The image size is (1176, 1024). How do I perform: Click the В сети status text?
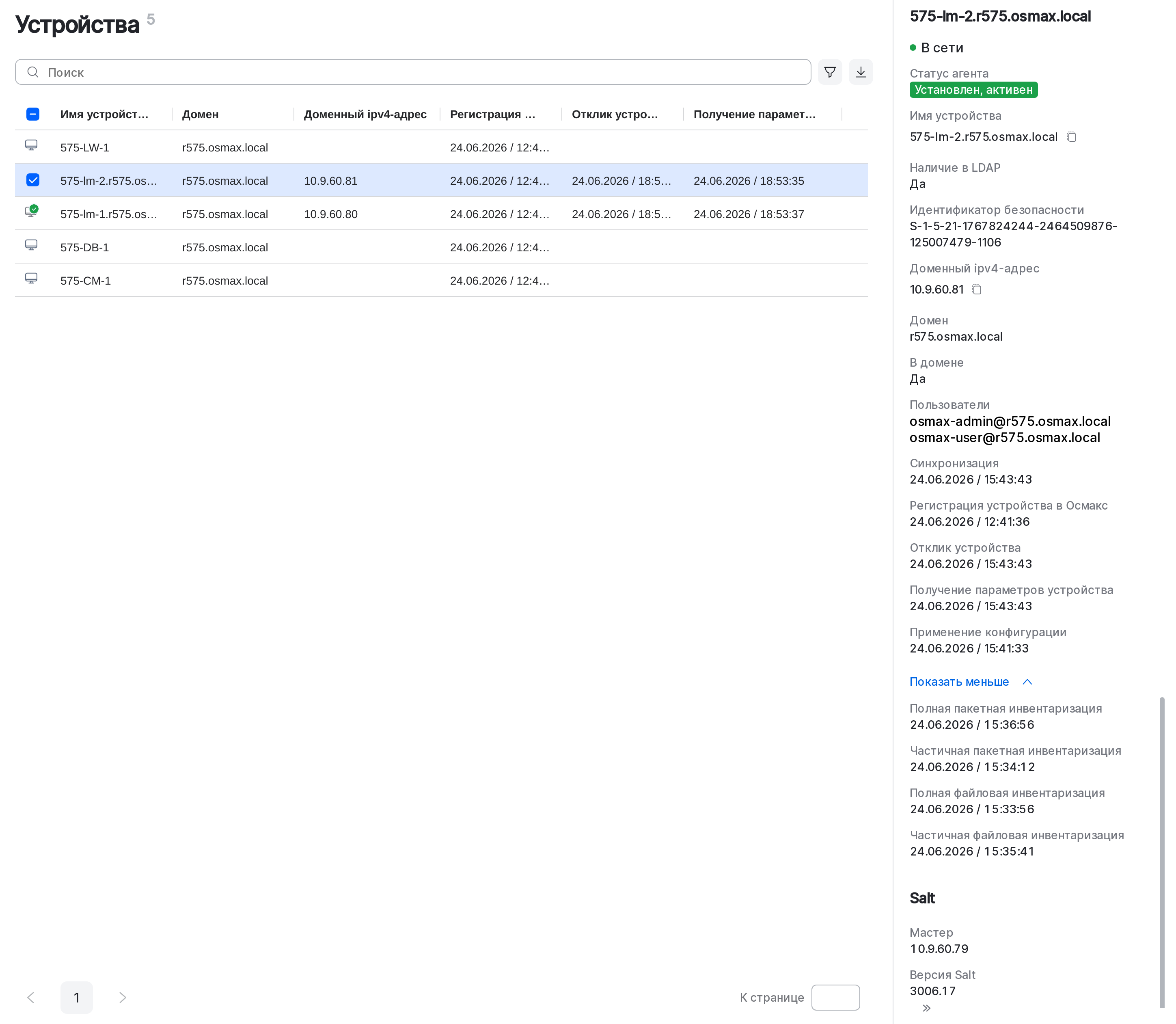942,48
